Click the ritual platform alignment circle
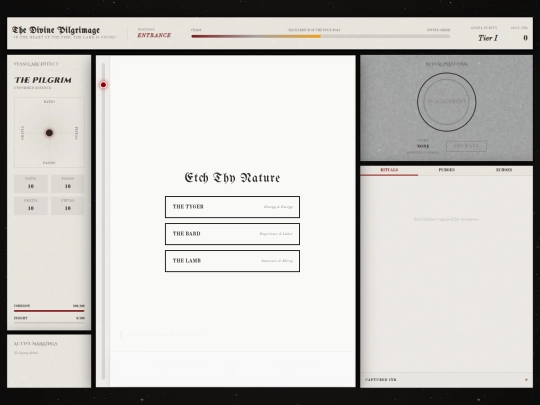Screen dimensions: 540x405 click(x=447, y=102)
